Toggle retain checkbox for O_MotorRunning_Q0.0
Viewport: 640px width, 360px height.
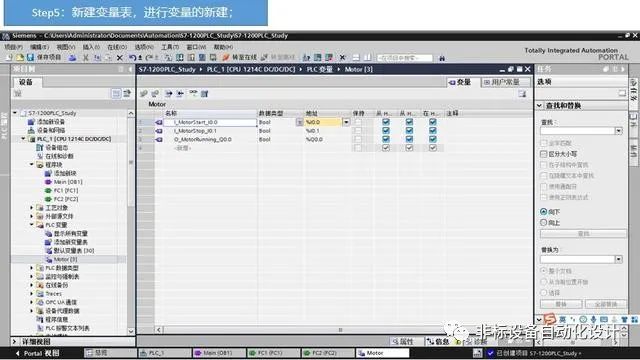[x=358, y=139]
